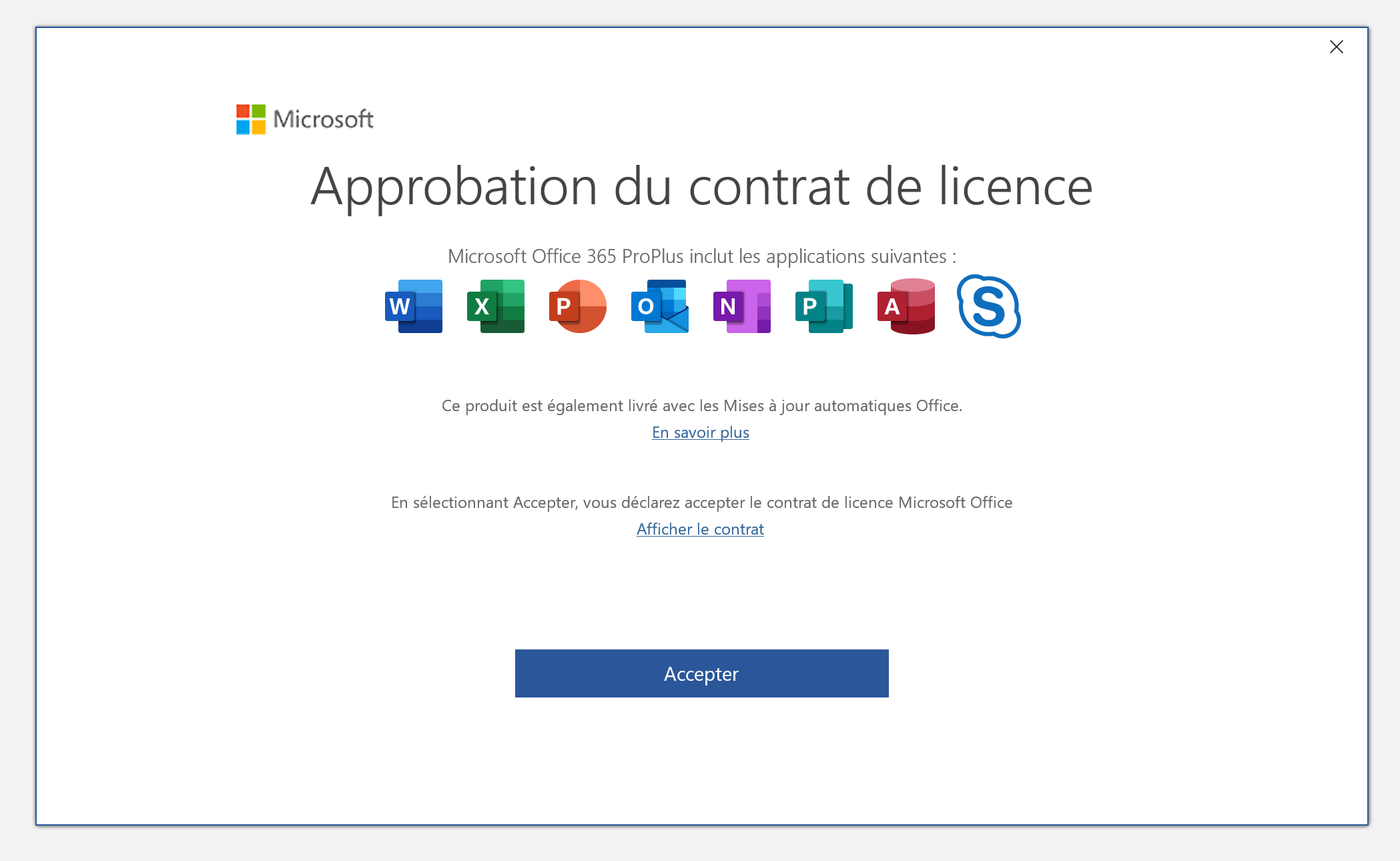The height and width of the screenshot is (861, 1400).
Task: Open the "En savoir plus" link
Action: click(x=701, y=433)
